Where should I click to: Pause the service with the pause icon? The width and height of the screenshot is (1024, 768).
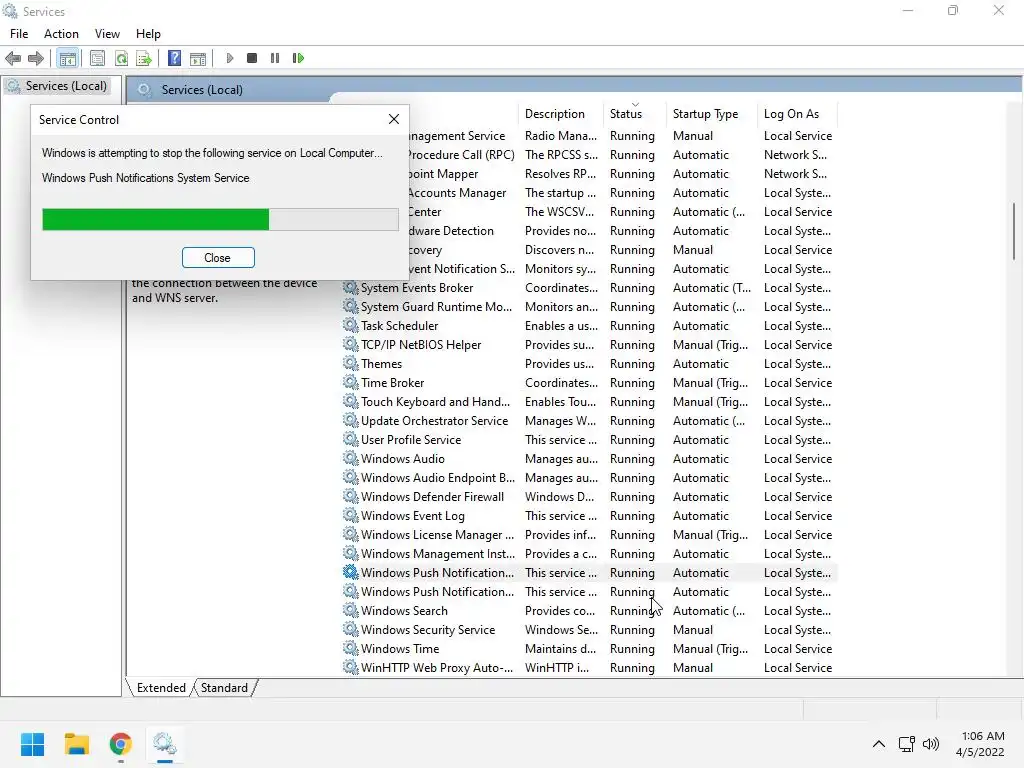[x=275, y=58]
